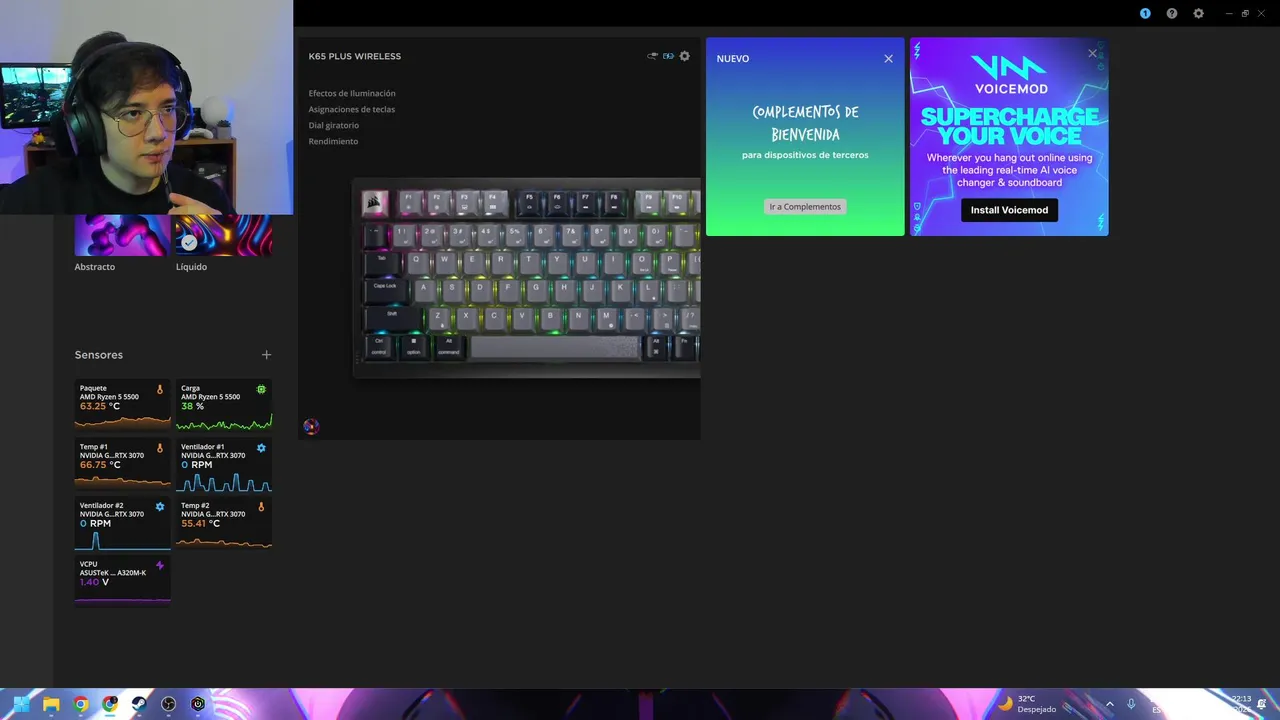The height and width of the screenshot is (720, 1280).
Task: Select the Abstracto wallpaper thumbnail
Action: click(122, 235)
